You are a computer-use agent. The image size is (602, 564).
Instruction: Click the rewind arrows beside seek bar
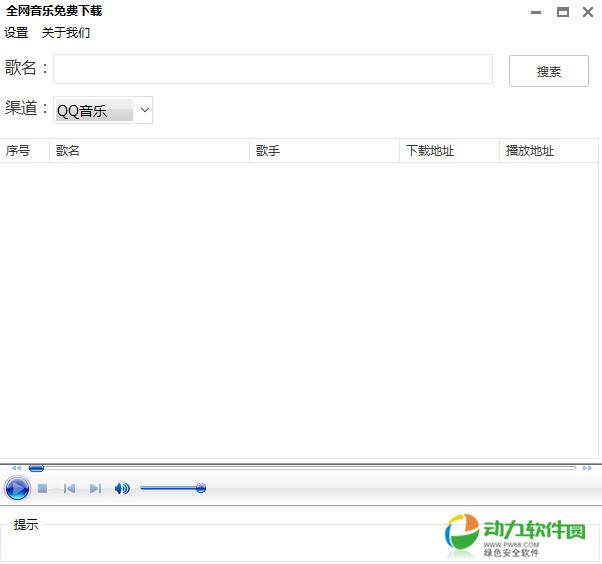click(16, 468)
